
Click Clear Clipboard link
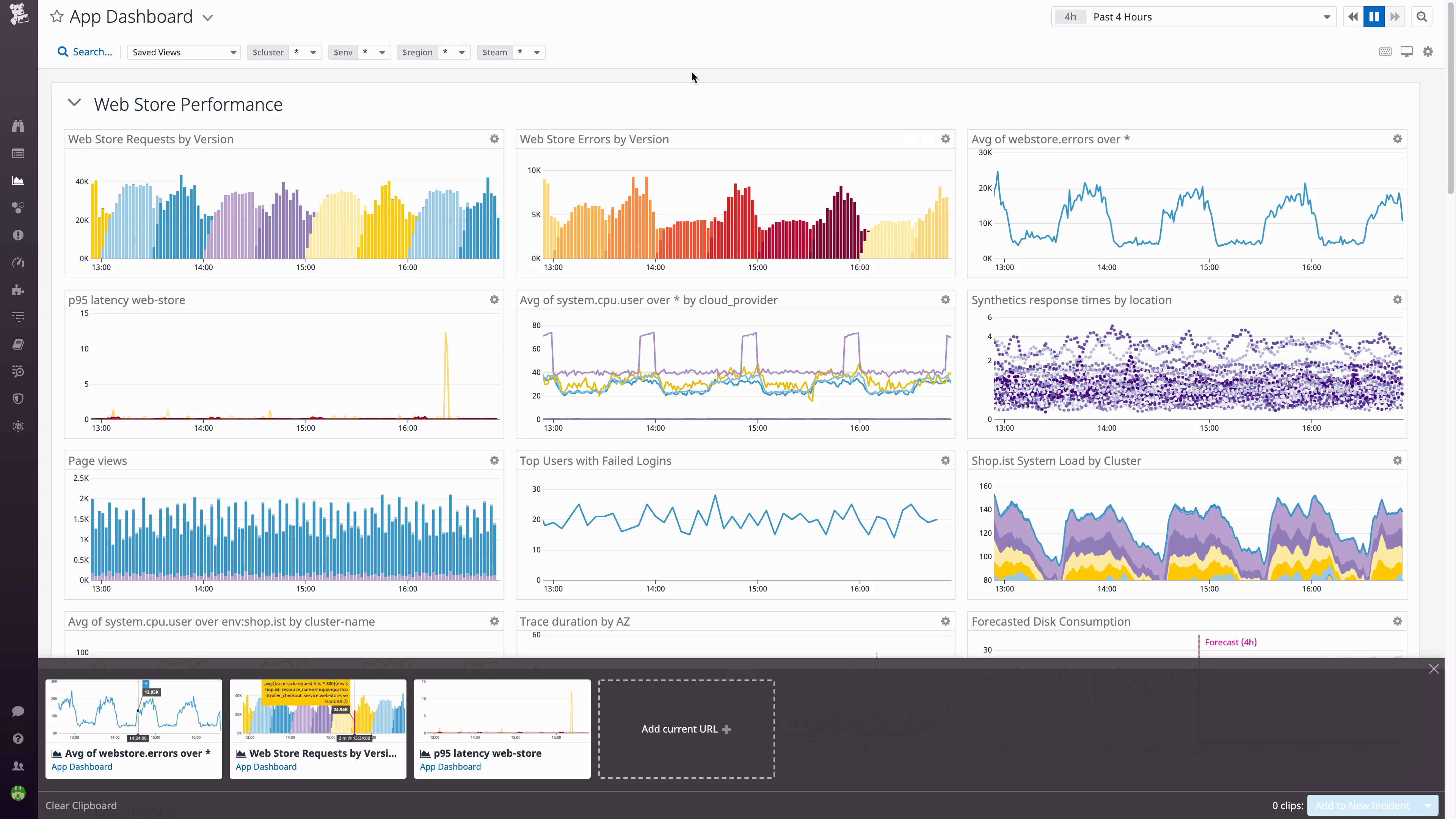81,805
